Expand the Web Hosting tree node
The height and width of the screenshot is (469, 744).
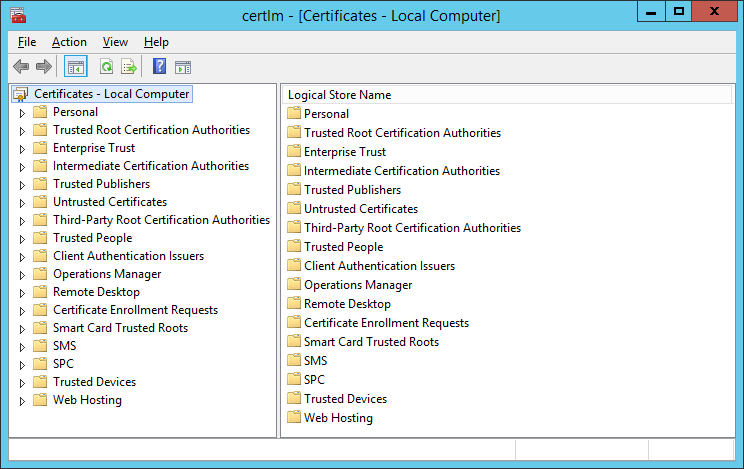click(x=22, y=401)
